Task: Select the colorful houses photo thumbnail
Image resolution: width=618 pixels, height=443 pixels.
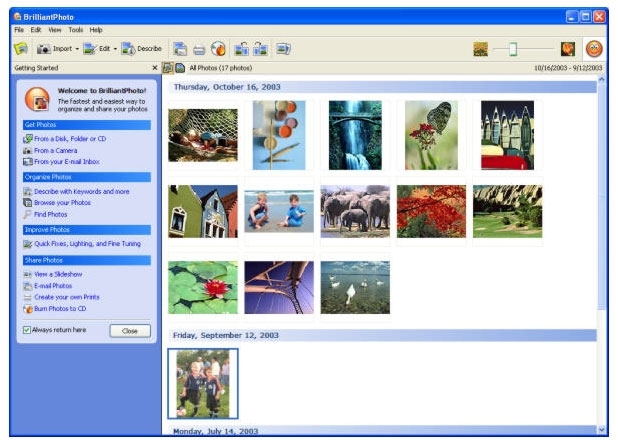Action: pyautogui.click(x=203, y=211)
